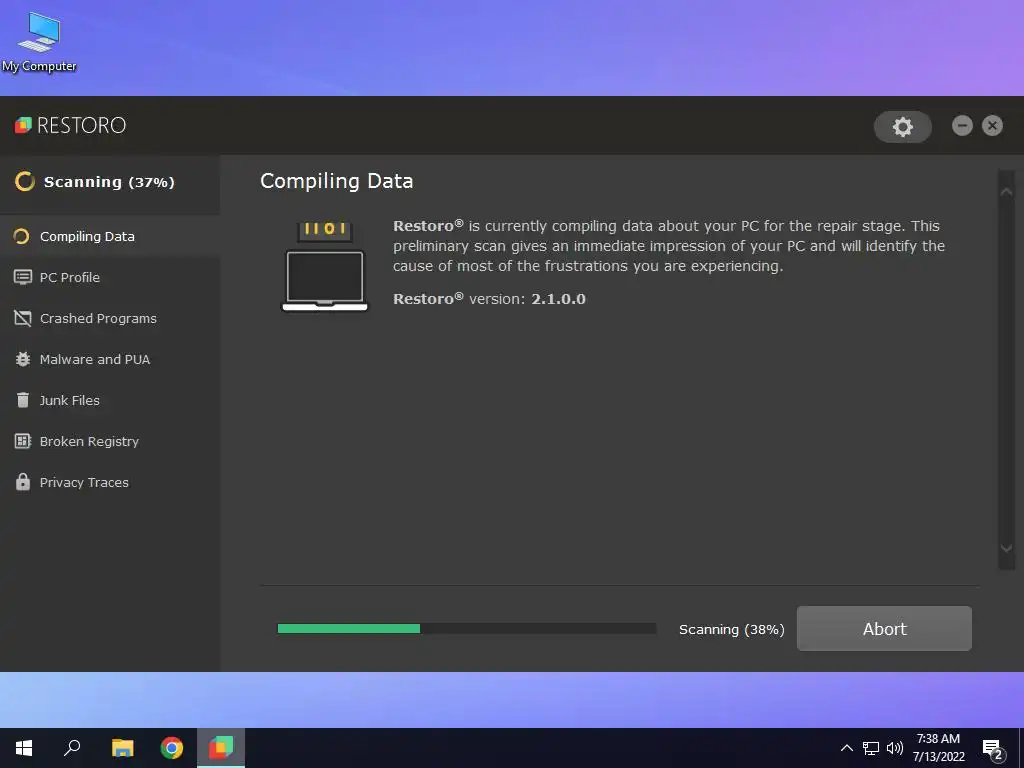
Task: Select Junk Files in sidebar
Action: click(x=110, y=400)
